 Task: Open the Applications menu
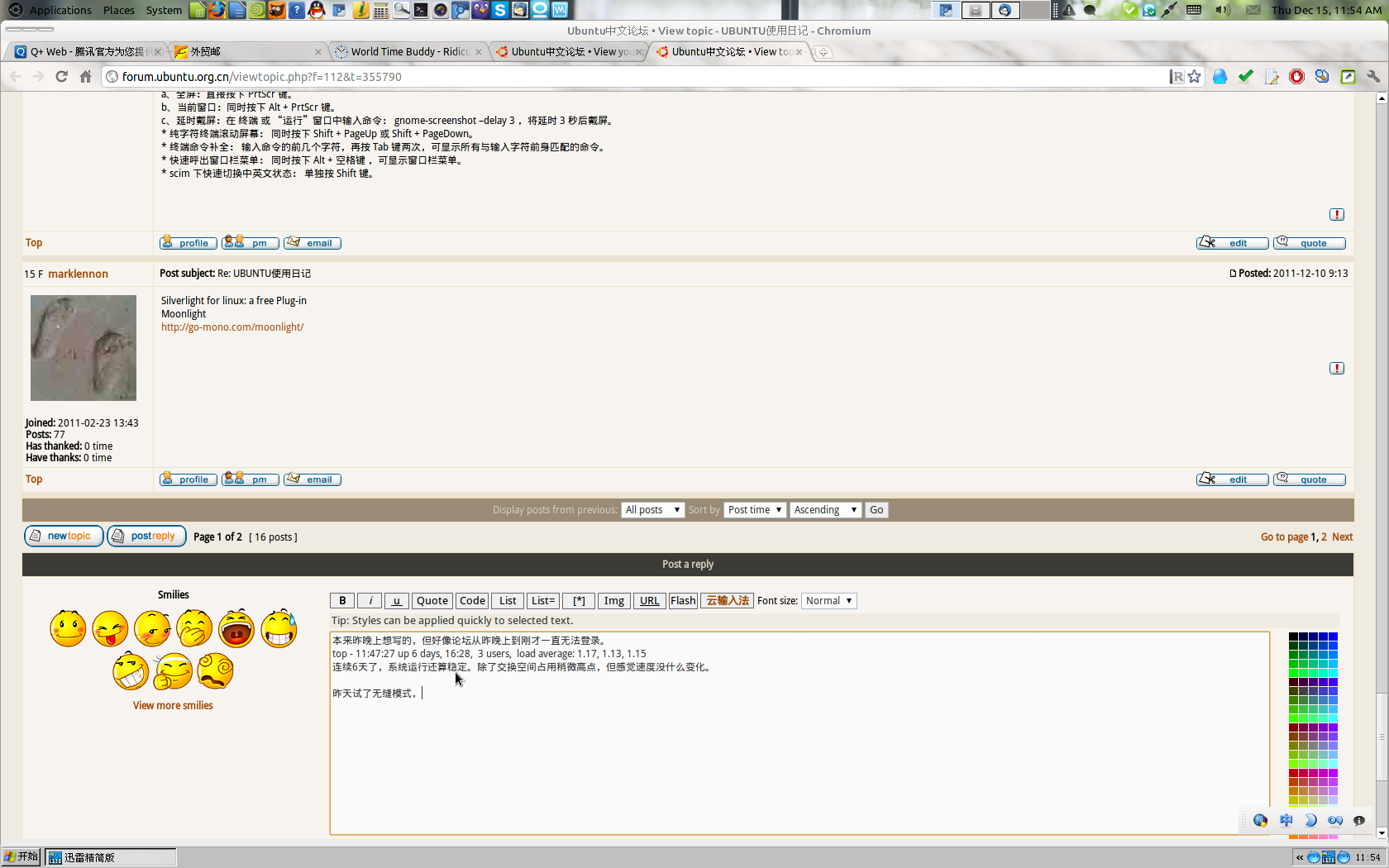[60, 10]
